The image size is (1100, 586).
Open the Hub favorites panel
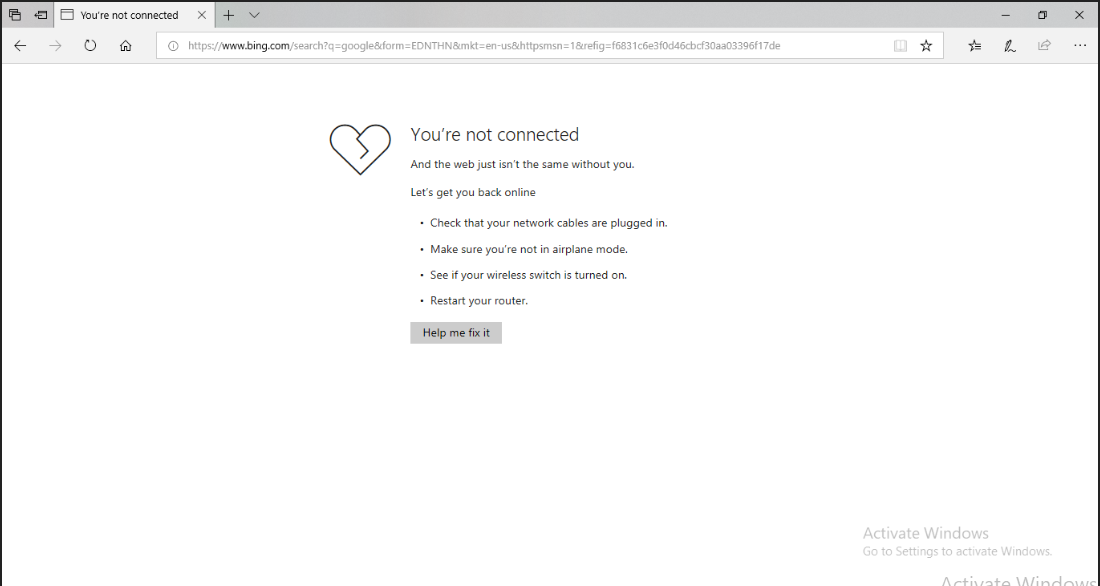click(974, 45)
